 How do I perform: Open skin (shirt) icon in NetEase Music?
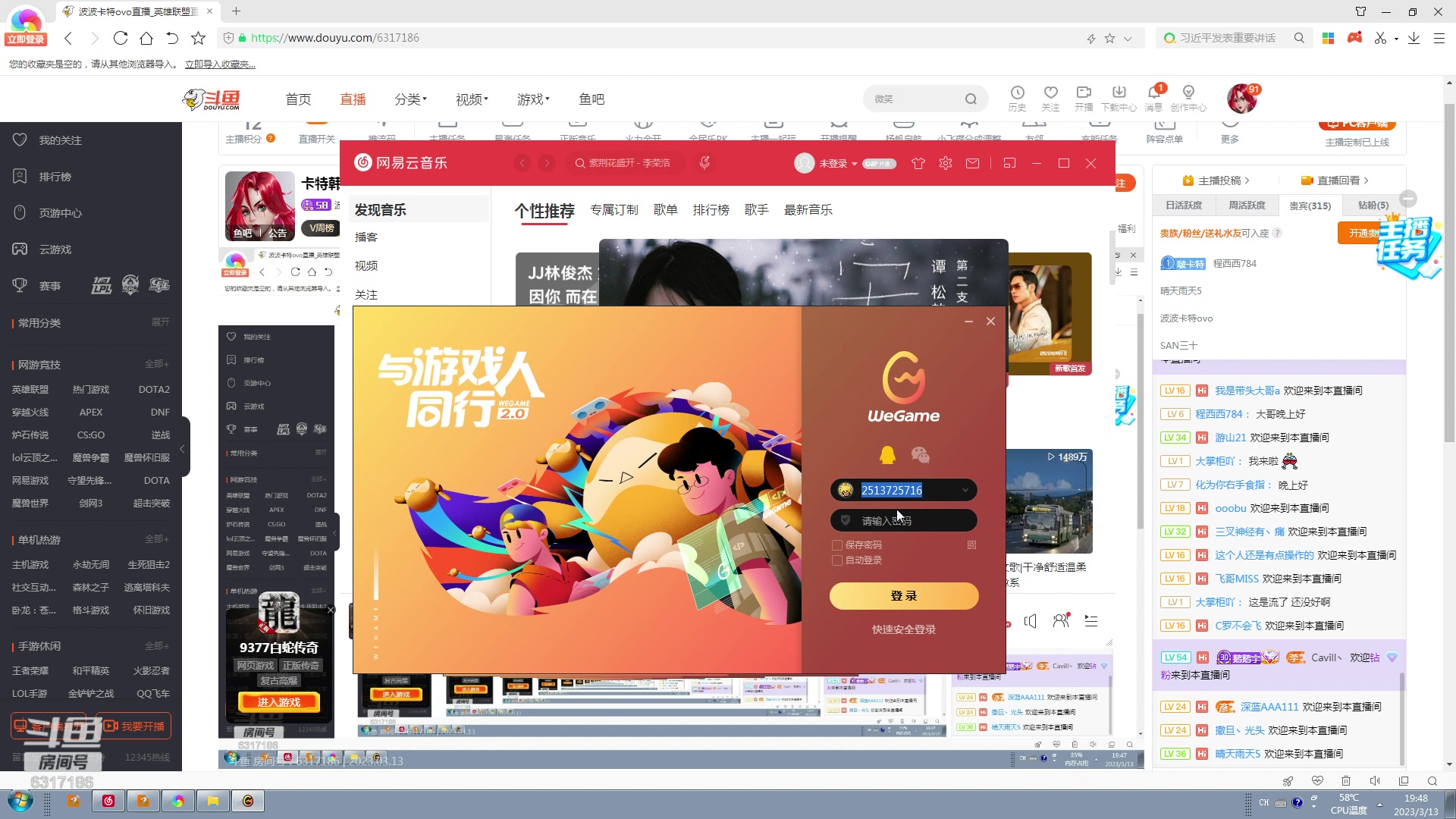[918, 163]
